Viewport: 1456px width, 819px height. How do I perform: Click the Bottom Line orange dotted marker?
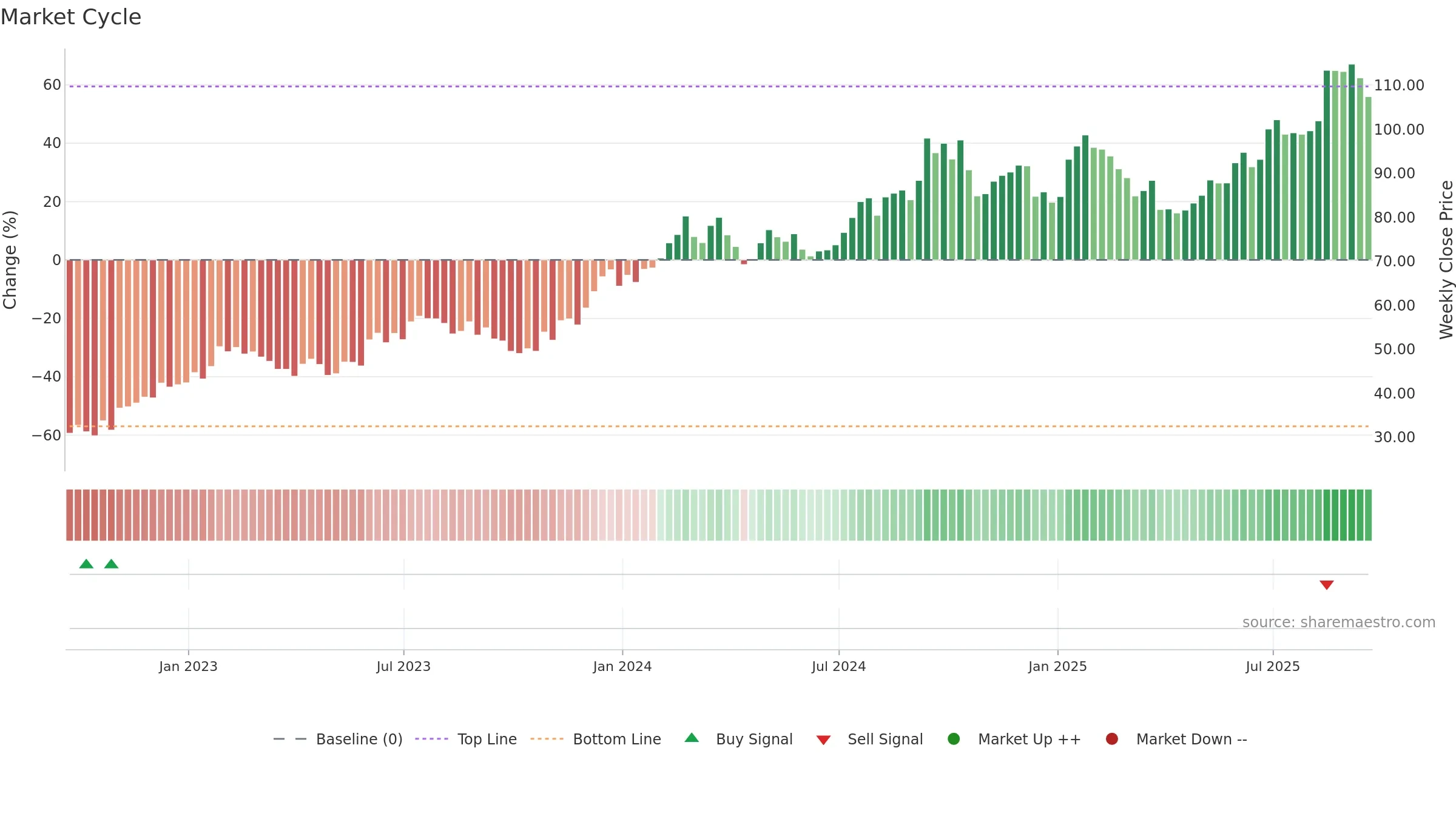547,739
